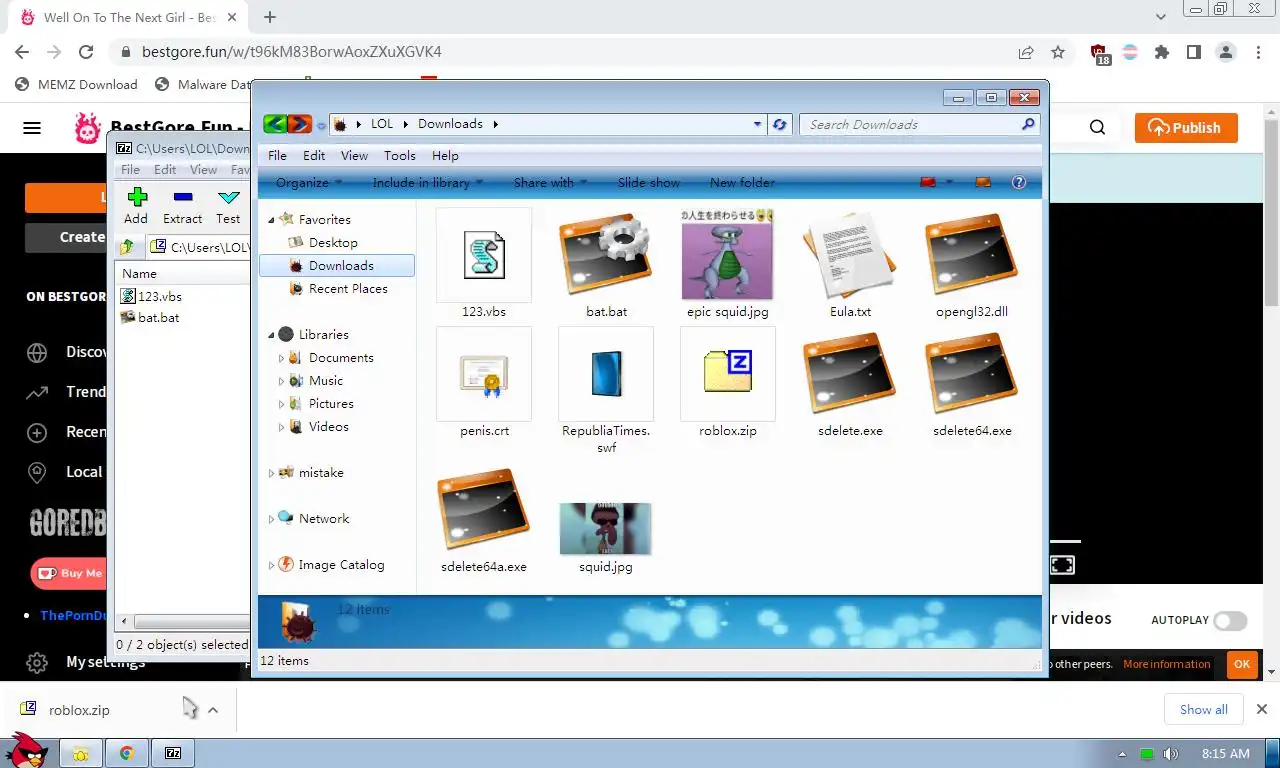Image resolution: width=1280 pixels, height=768 pixels.
Task: Click 7-Zip up one folder icon
Action: coord(127,247)
